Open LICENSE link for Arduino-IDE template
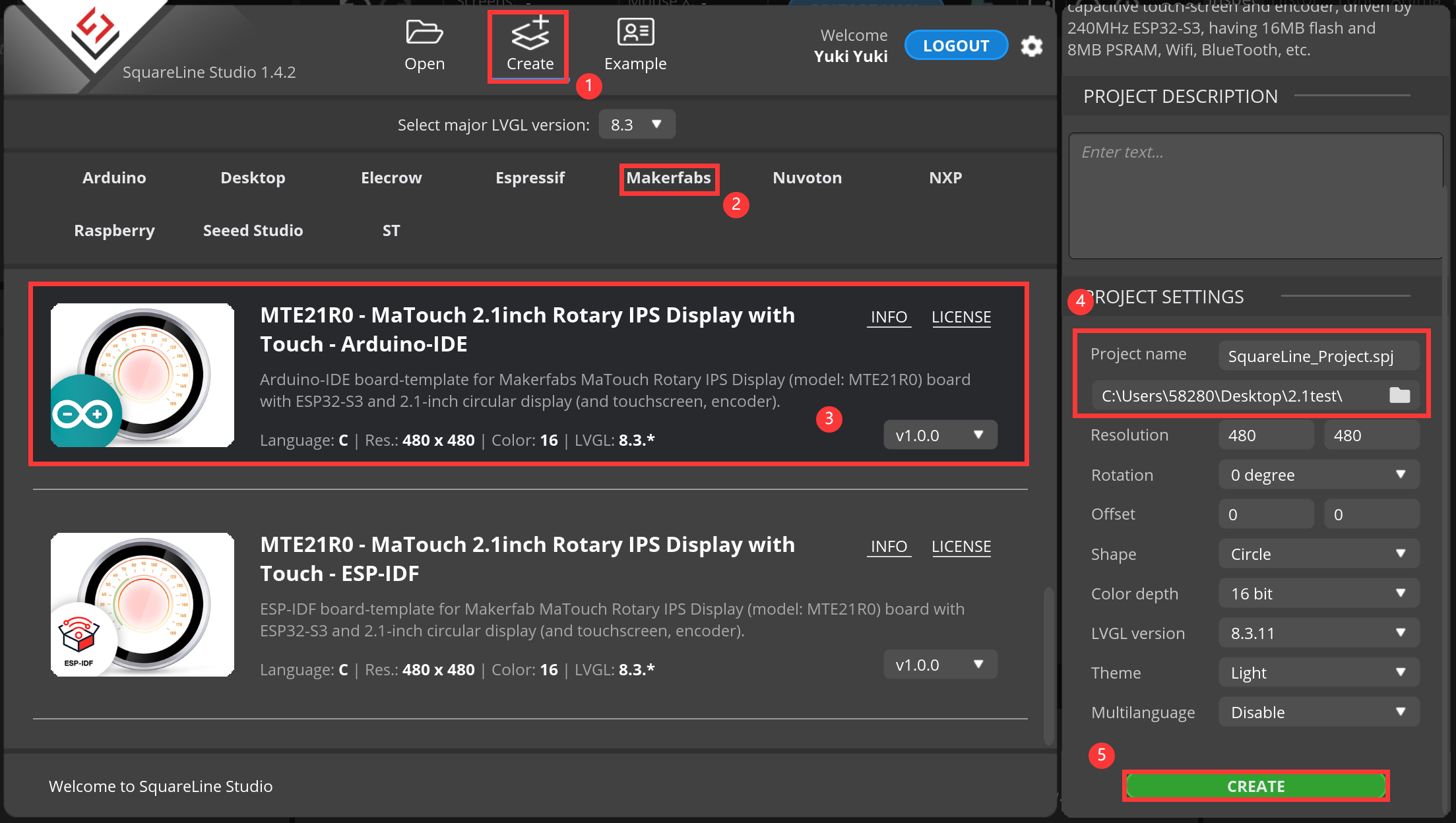 click(x=961, y=317)
